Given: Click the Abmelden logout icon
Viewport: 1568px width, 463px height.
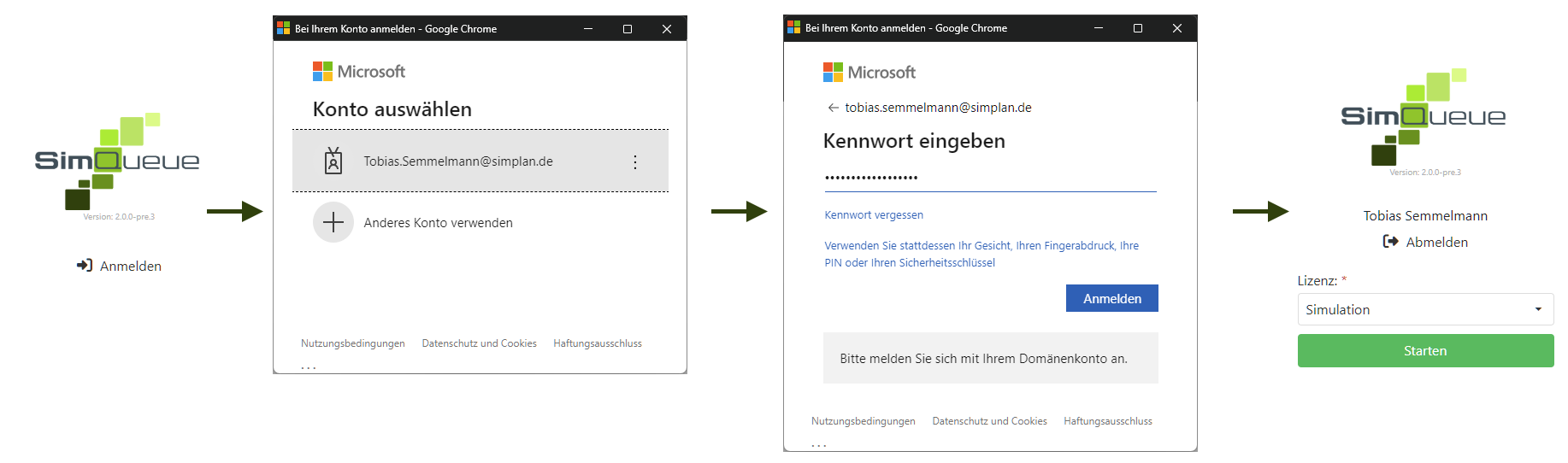Looking at the screenshot, I should point(1390,242).
